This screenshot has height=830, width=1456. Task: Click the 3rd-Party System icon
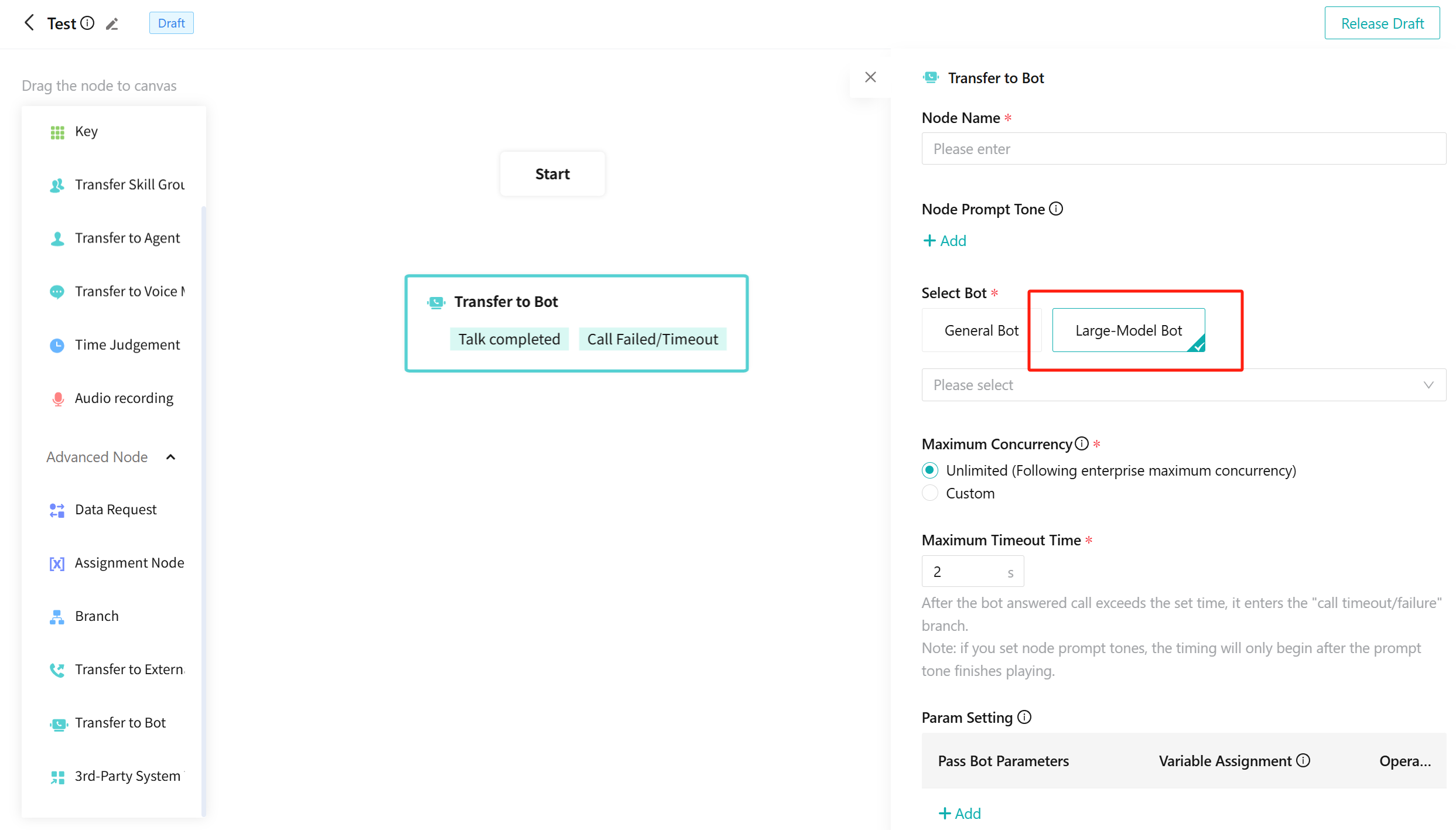coord(57,777)
